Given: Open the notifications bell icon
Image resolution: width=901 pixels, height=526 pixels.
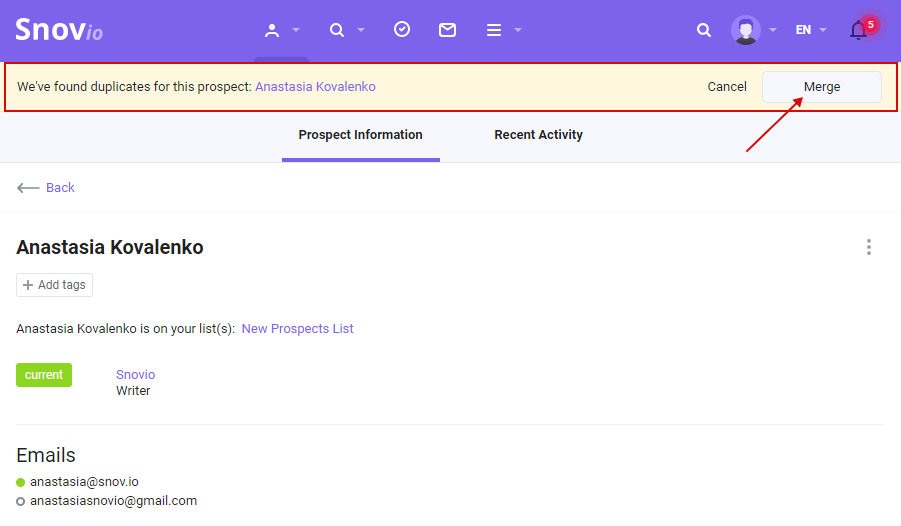Looking at the screenshot, I should point(858,30).
